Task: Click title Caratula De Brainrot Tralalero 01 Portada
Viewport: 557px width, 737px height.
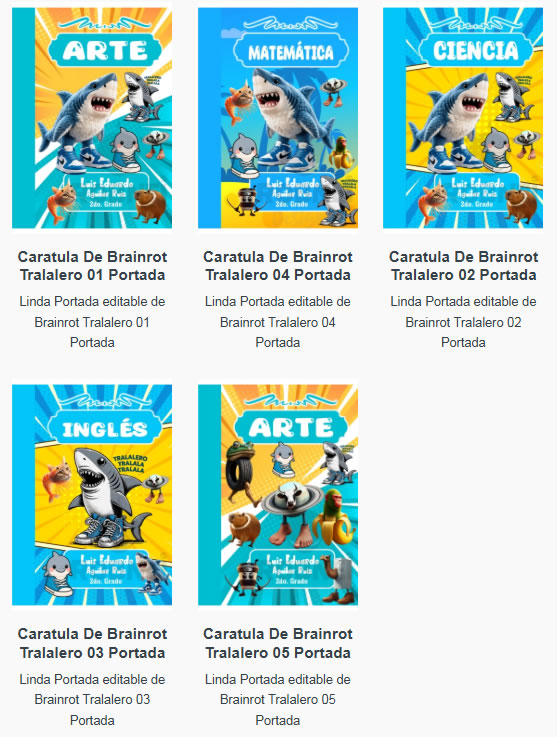Action: pyautogui.click(x=92, y=266)
